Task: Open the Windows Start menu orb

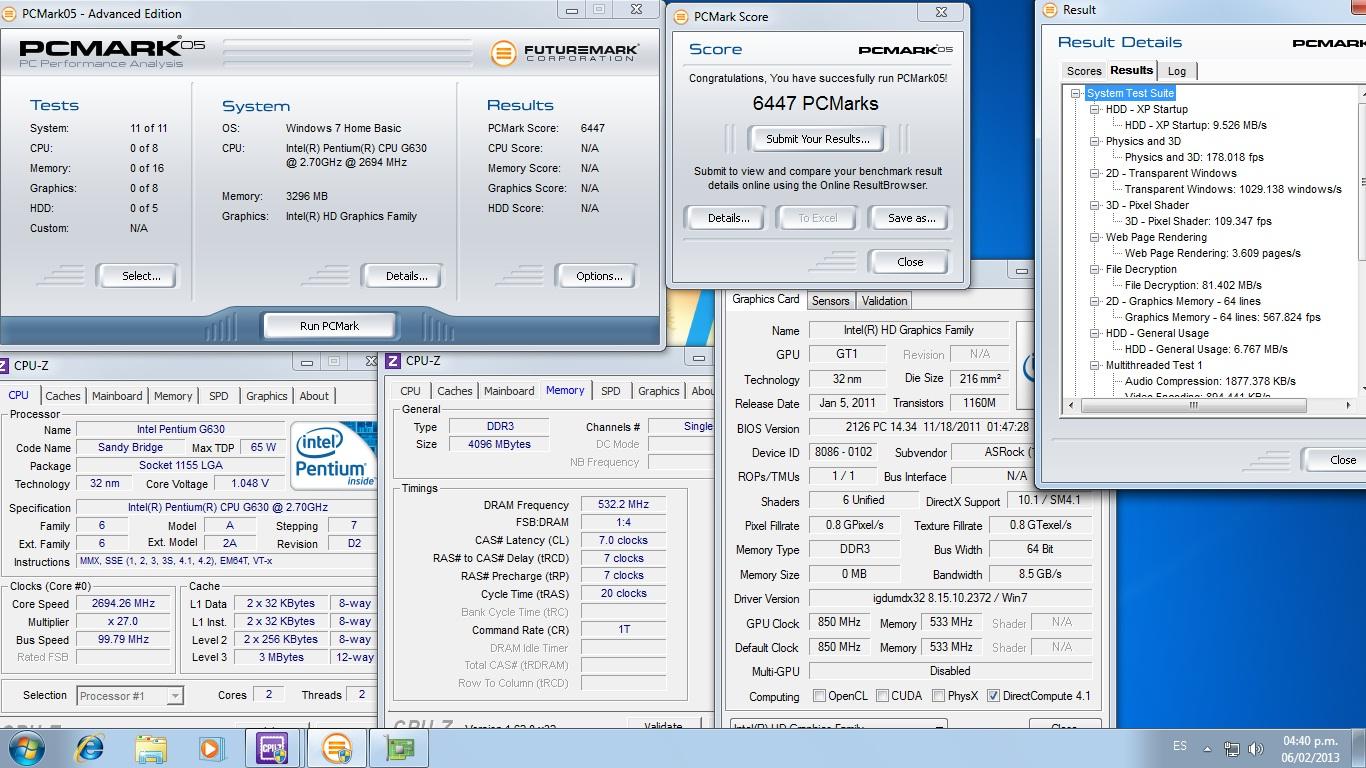Action: coord(26,747)
